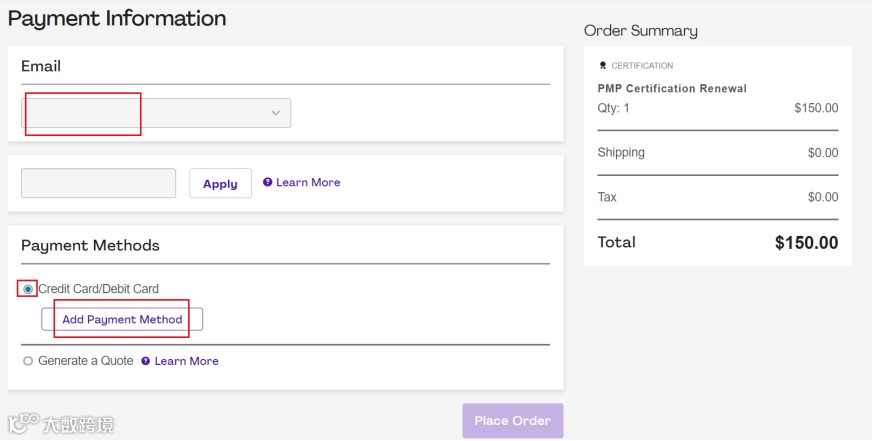Click the Order Summary heading

pyautogui.click(x=641, y=31)
